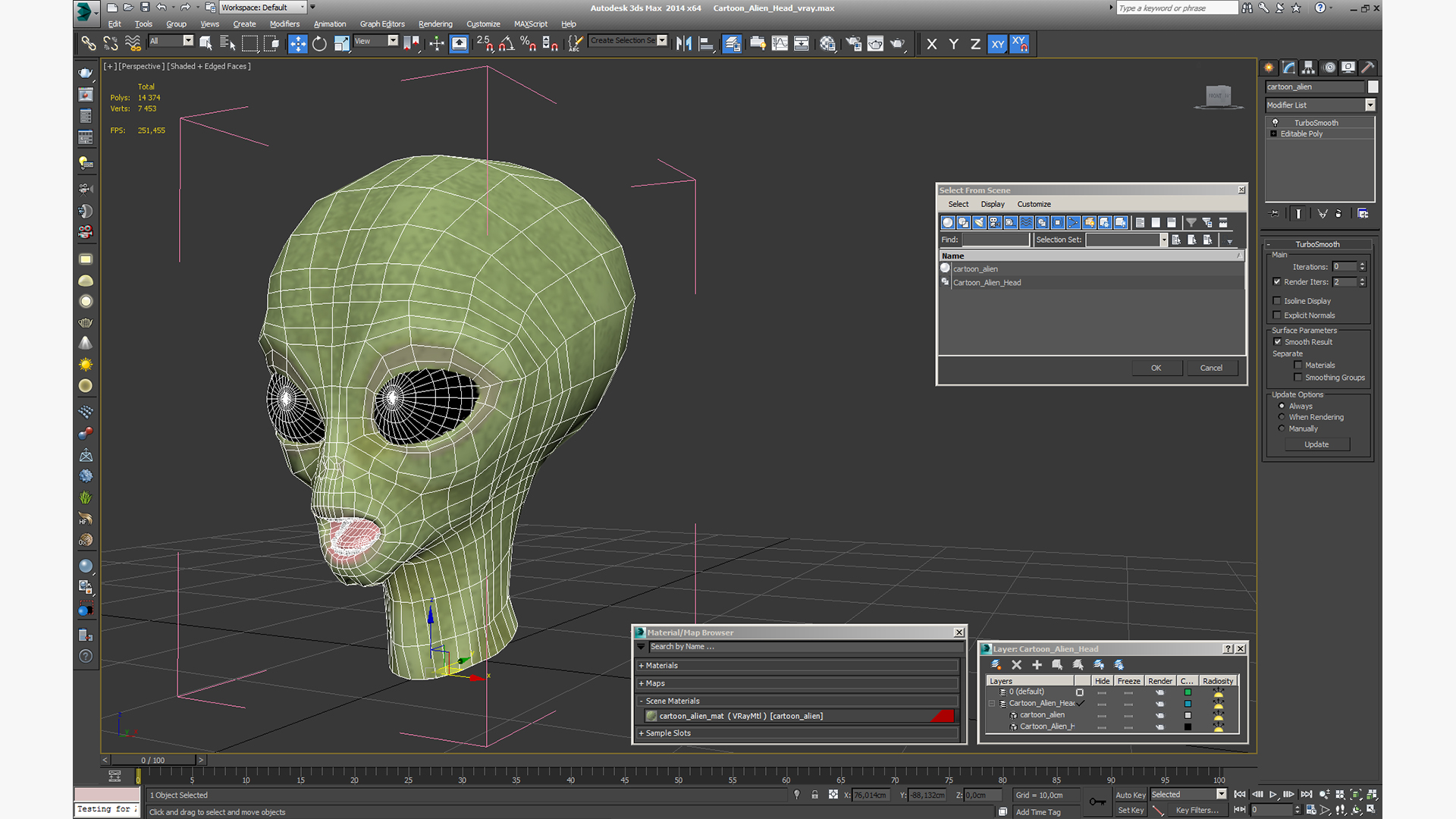Image resolution: width=1456 pixels, height=819 pixels.
Task: Open the Manage Layers toolbar icon
Action: [732, 43]
